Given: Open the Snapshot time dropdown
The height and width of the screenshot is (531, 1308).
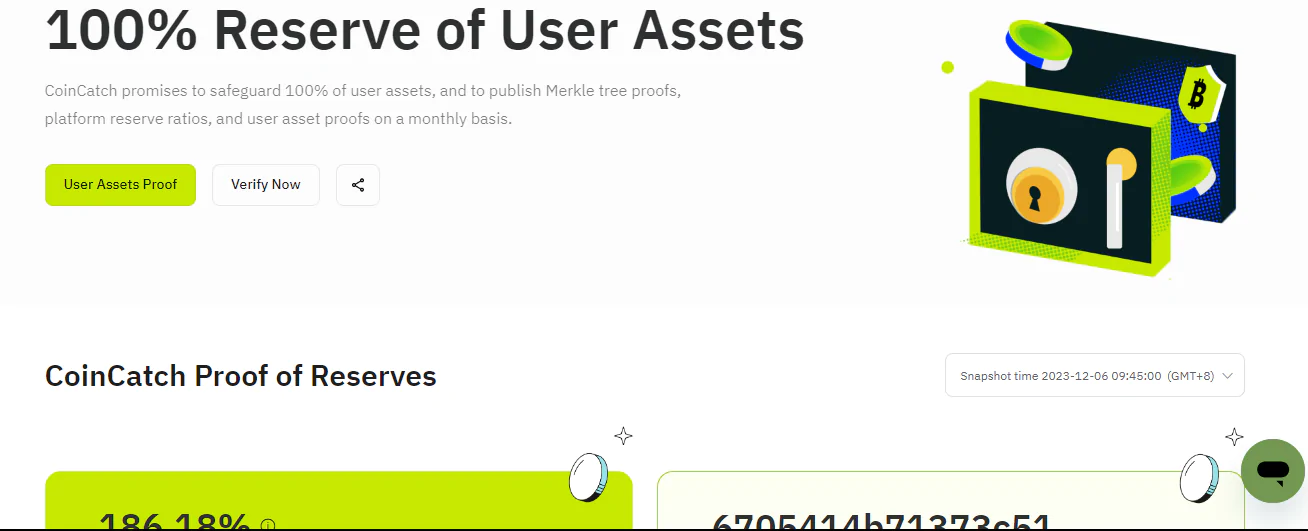Looking at the screenshot, I should (1095, 375).
